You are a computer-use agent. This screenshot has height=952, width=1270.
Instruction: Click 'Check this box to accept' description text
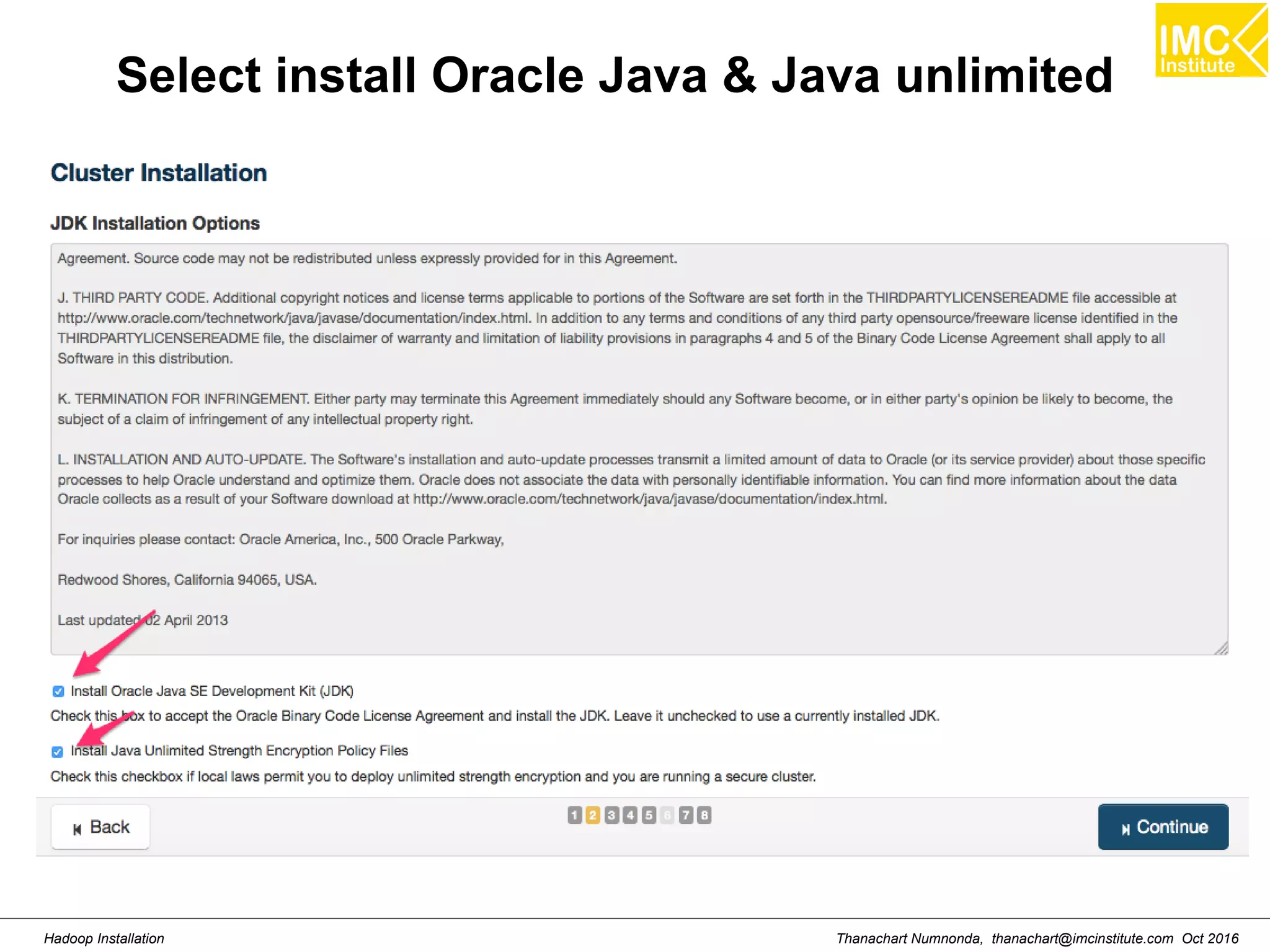point(495,716)
